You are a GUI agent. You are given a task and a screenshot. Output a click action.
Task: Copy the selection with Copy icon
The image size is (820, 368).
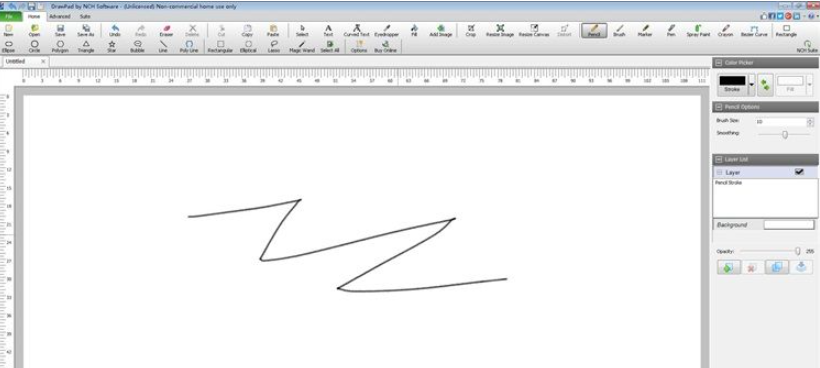pos(247,30)
